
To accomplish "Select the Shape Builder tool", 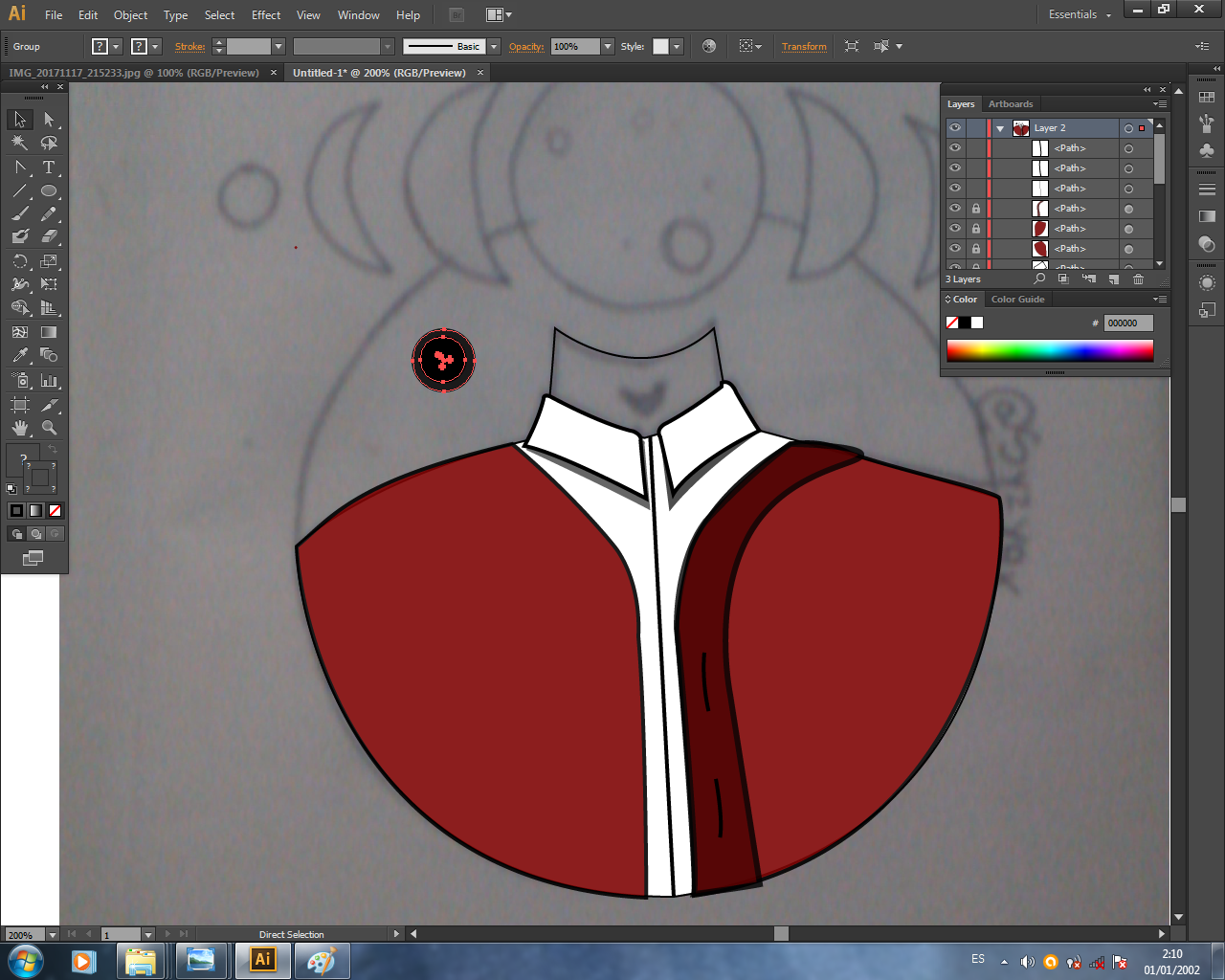I will 20,307.
